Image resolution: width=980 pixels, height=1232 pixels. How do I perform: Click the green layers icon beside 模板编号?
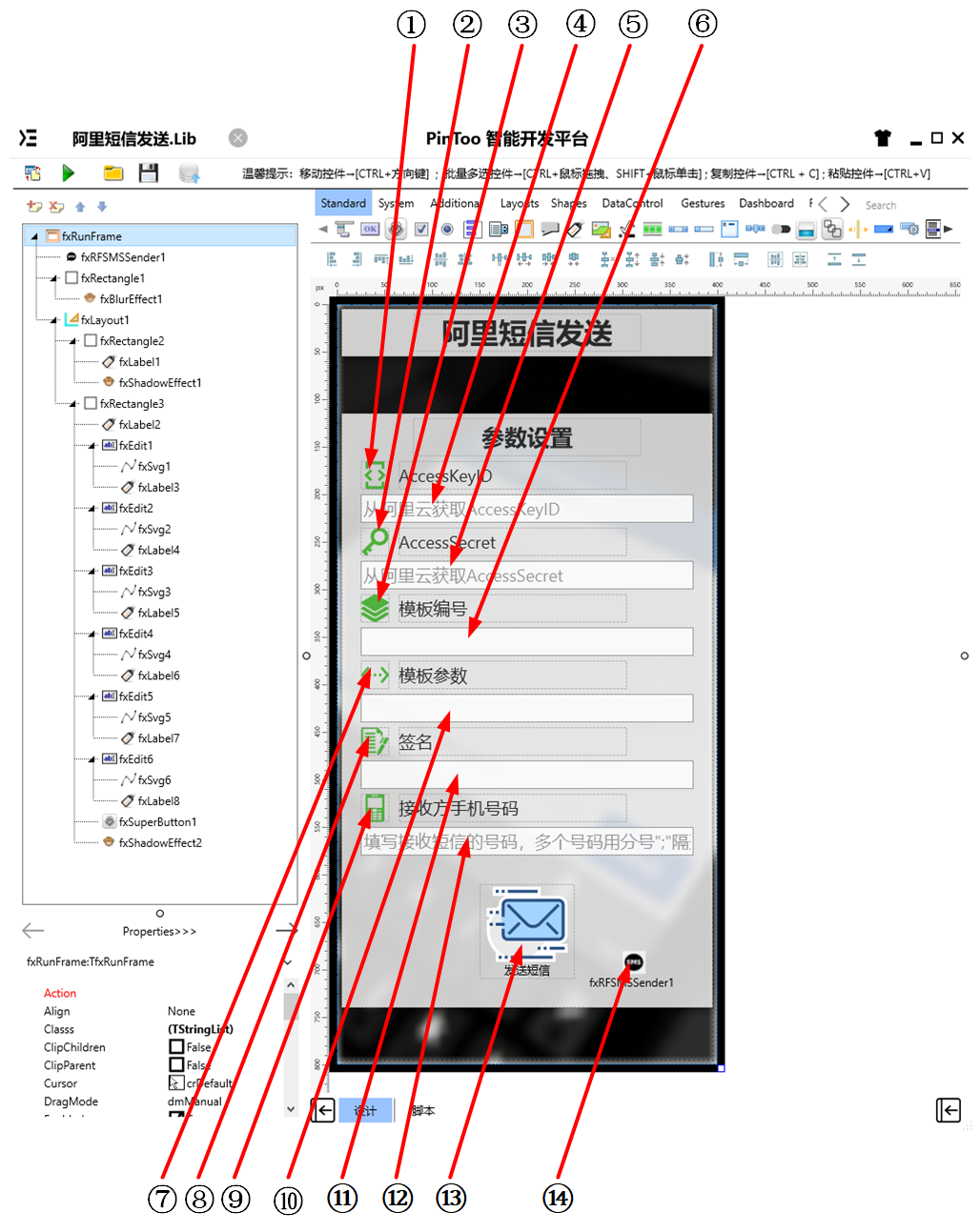[x=375, y=608]
